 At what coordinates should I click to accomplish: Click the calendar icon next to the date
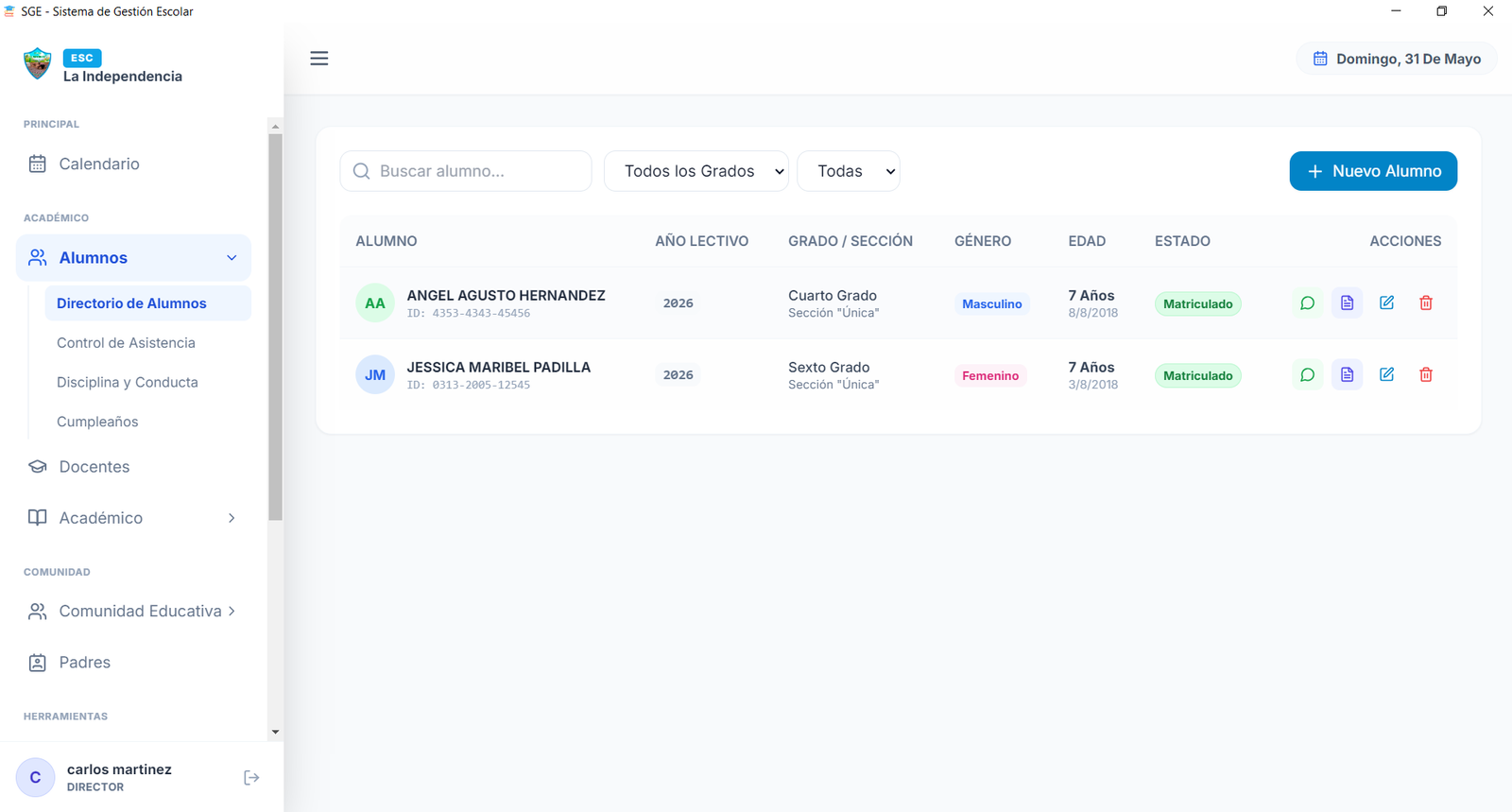click(1320, 59)
